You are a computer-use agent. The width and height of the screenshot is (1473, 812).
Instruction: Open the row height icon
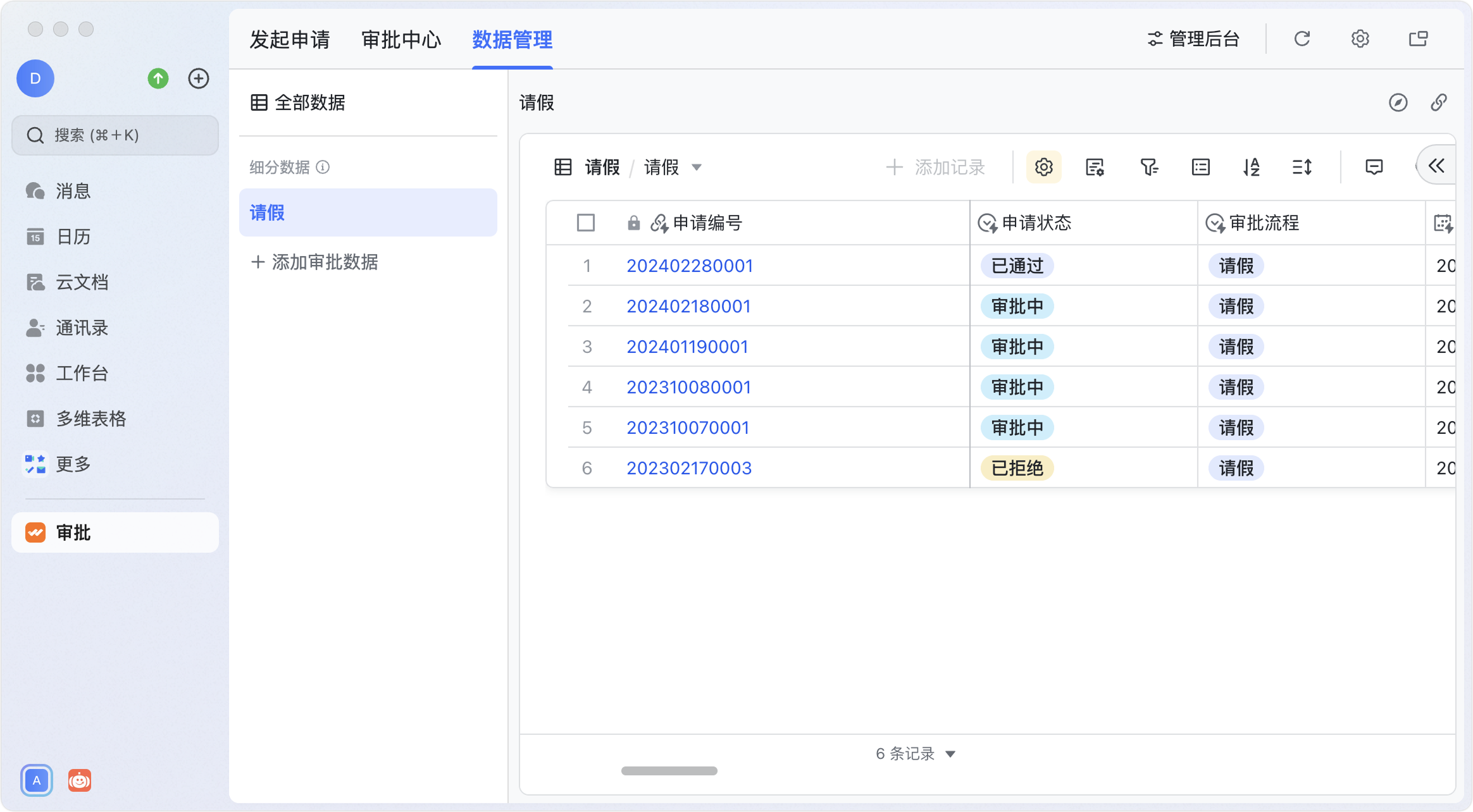point(1302,168)
